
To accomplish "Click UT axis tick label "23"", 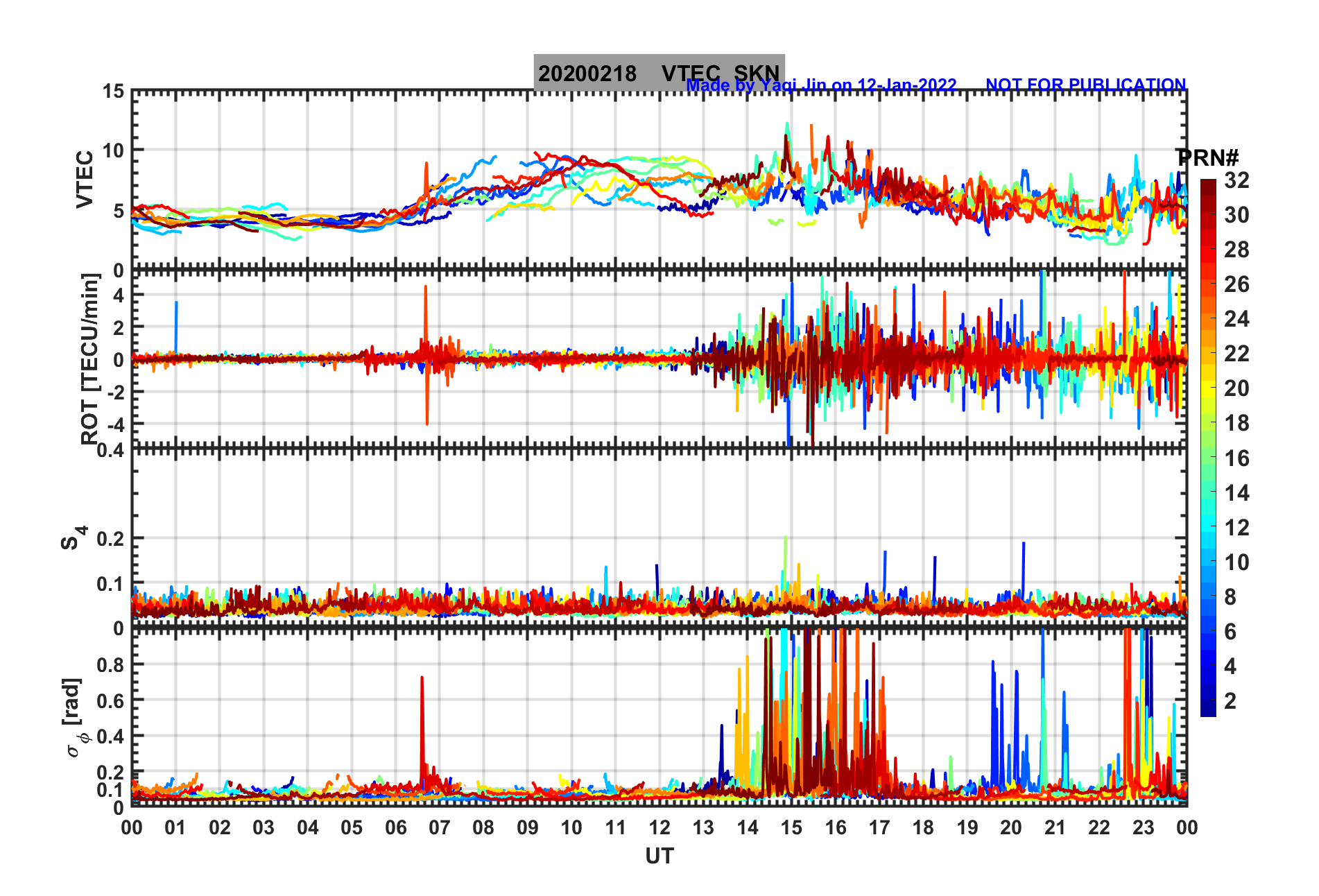I will pyautogui.click(x=1144, y=827).
